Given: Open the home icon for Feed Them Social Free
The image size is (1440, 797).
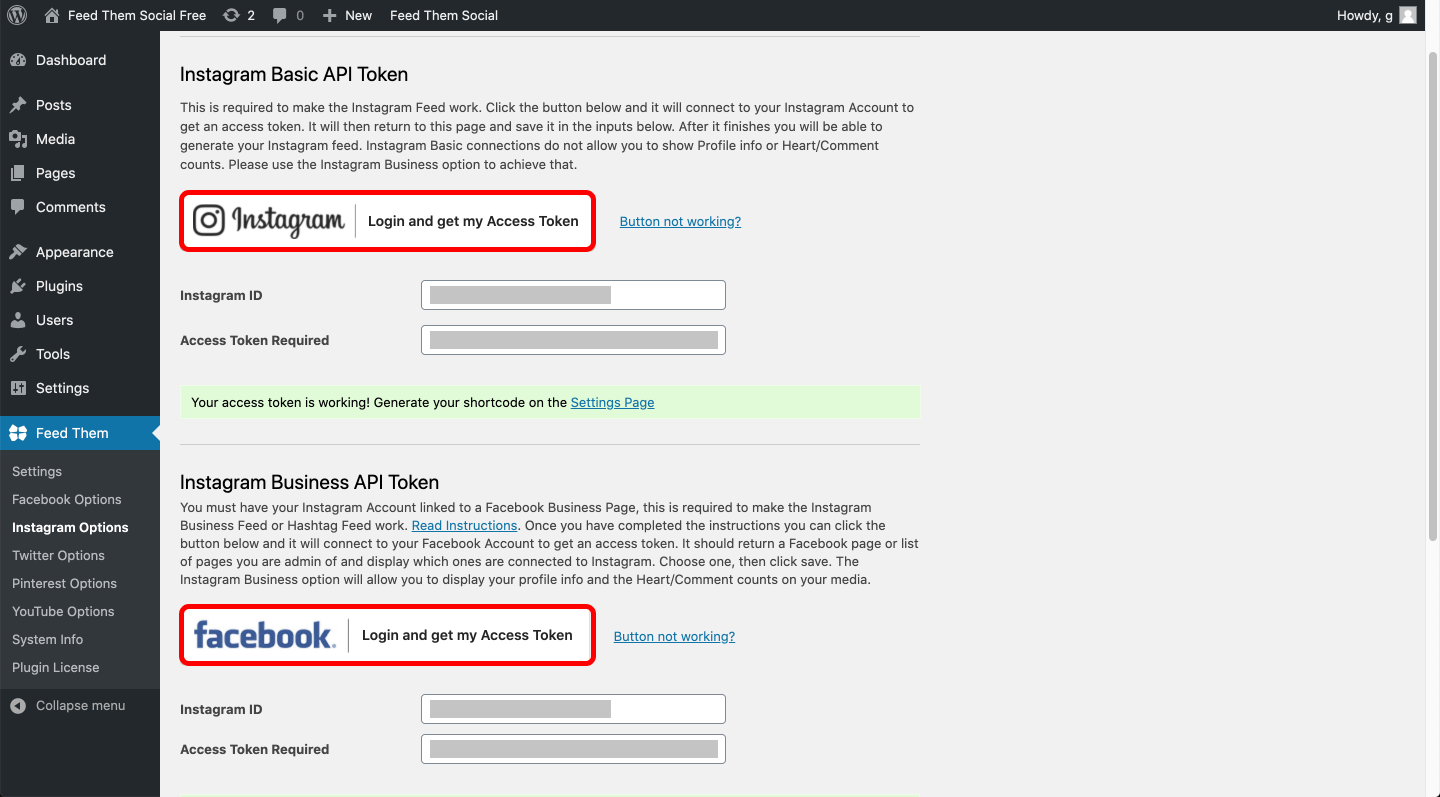Looking at the screenshot, I should [x=52, y=15].
